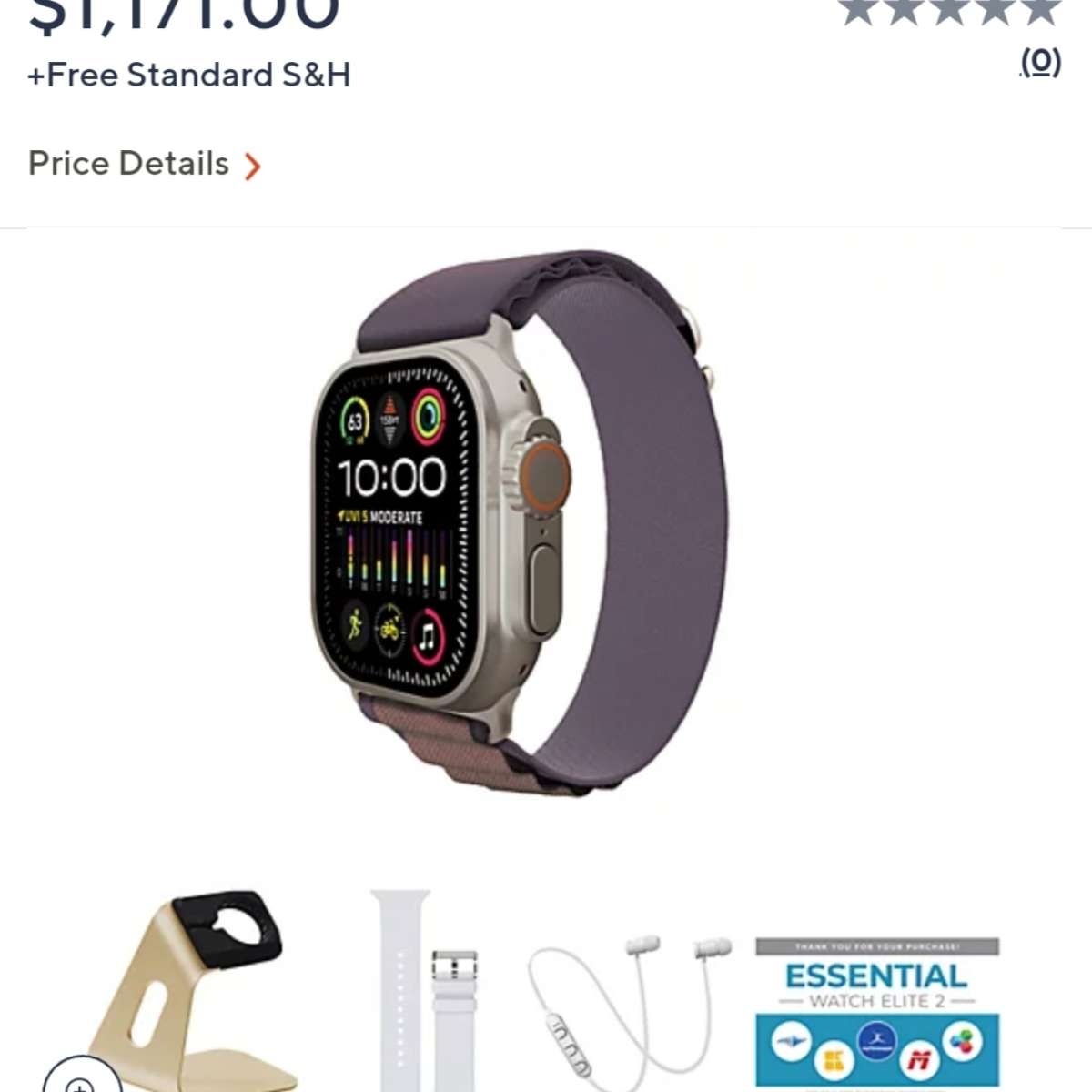The width and height of the screenshot is (1092, 1092).
Task: Click the music note complication icon
Action: click(x=427, y=633)
